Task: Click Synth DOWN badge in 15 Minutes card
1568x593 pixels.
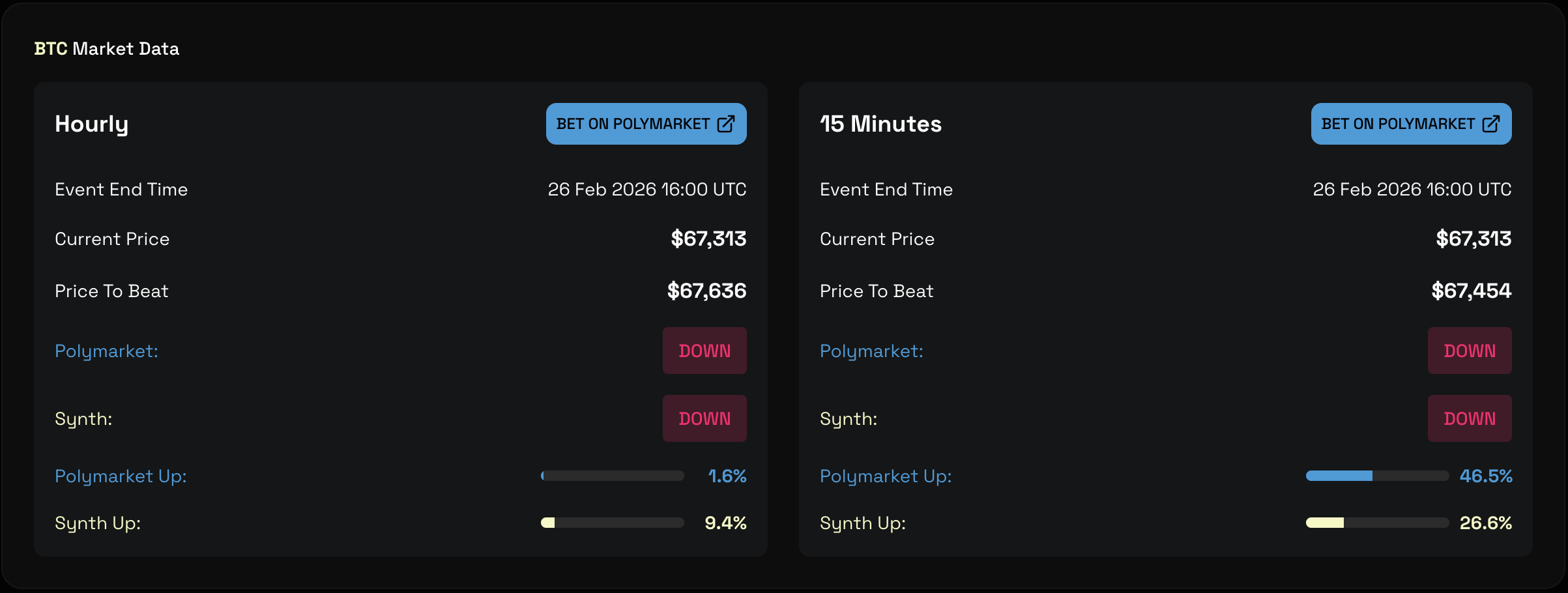Action: pyautogui.click(x=1470, y=418)
